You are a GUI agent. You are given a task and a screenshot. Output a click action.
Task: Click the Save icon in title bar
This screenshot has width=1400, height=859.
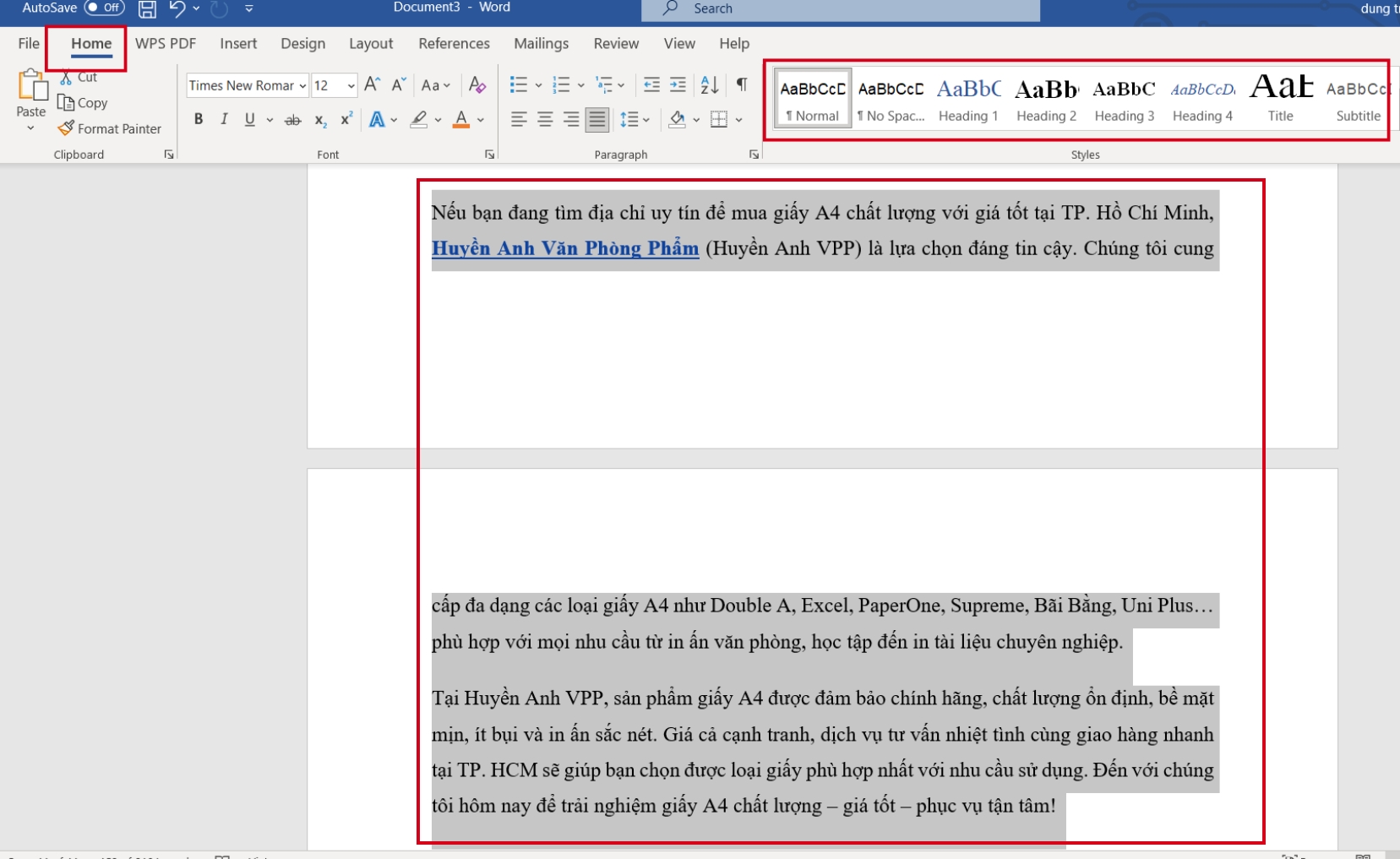click(x=147, y=9)
